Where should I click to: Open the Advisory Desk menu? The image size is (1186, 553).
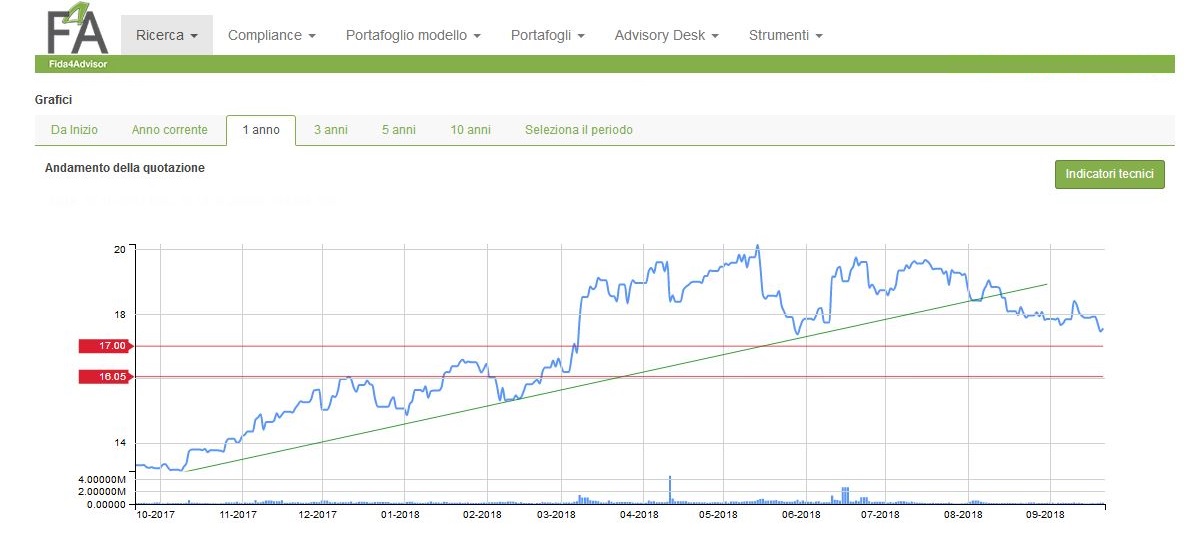(666, 35)
